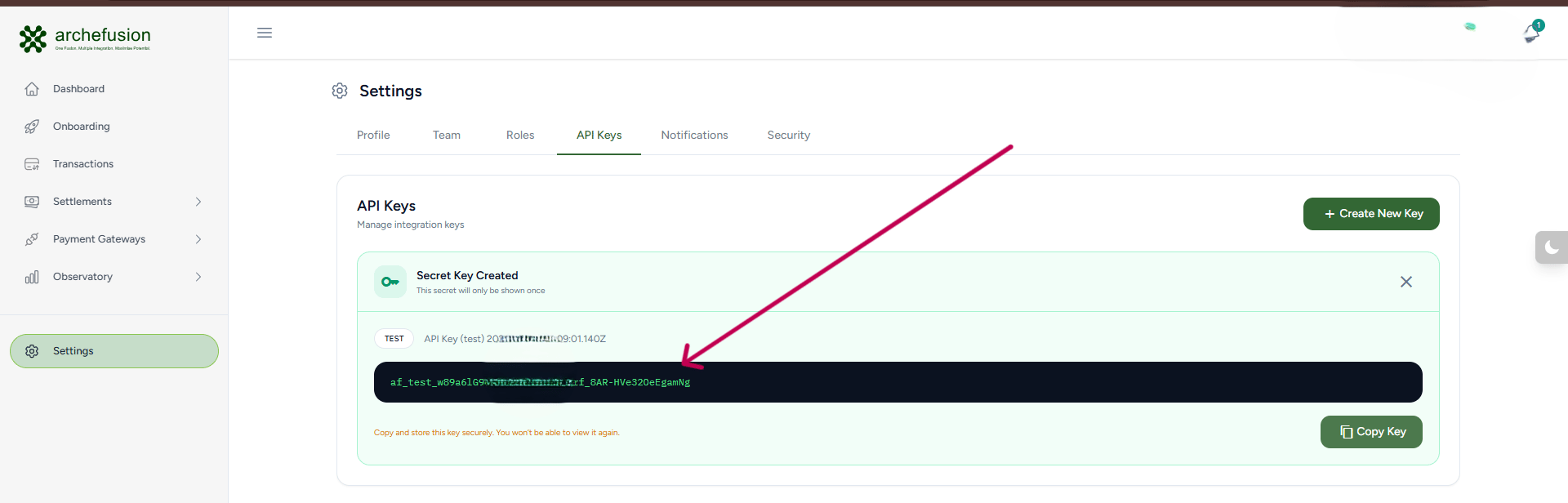
Task: Open Transactions page
Action: click(83, 164)
